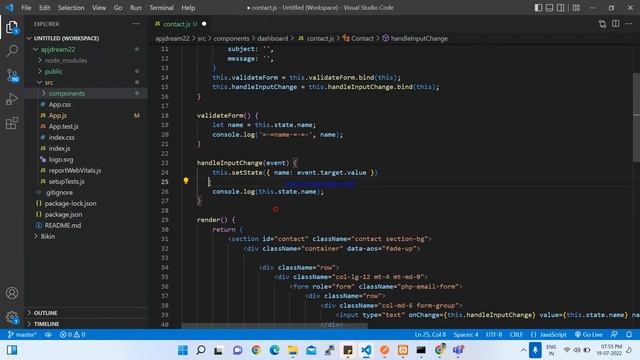Click the CRLF end-of-line selector
This screenshot has width=640, height=360.
516,334
